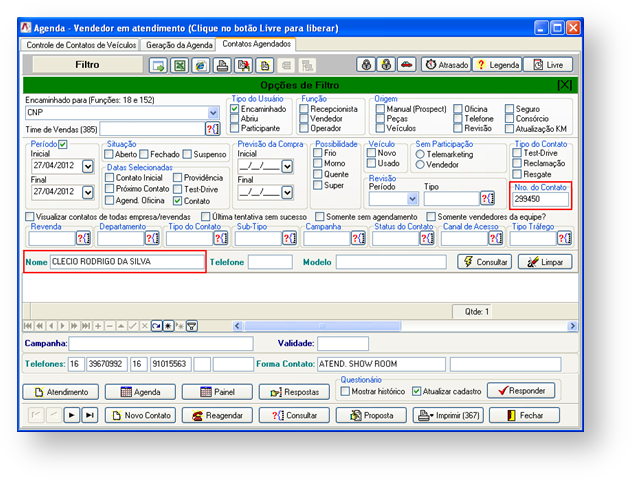This screenshot has height=480, width=632.
Task: Click the grid refresh navigator icon
Action: pyautogui.click(x=156, y=326)
